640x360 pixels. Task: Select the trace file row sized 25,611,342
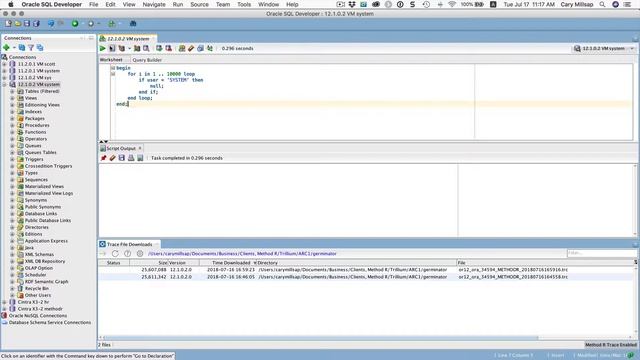pos(366,277)
